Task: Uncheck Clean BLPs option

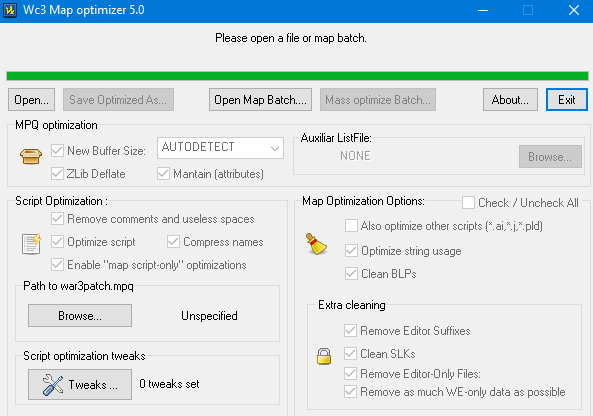Action: (x=351, y=273)
